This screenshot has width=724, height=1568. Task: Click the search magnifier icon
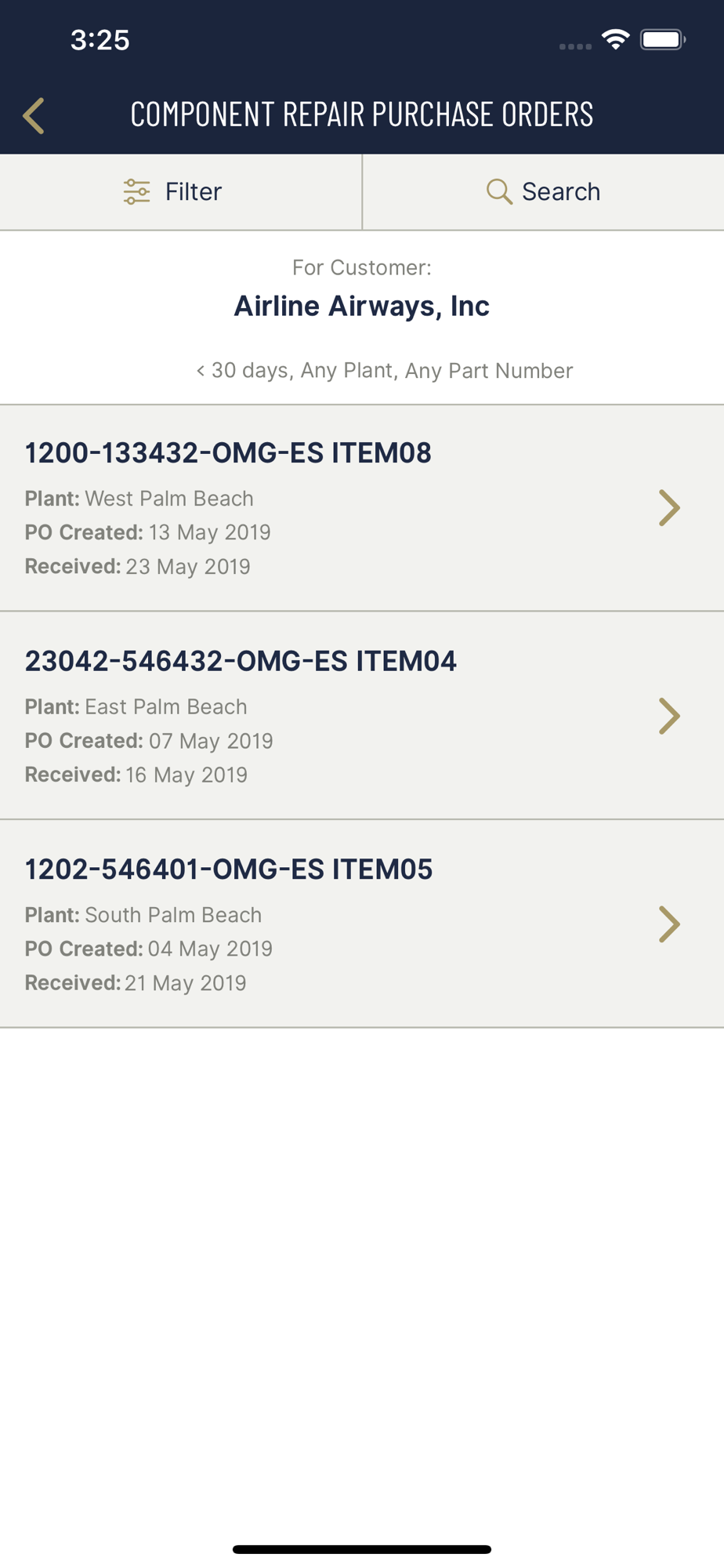pyautogui.click(x=499, y=191)
